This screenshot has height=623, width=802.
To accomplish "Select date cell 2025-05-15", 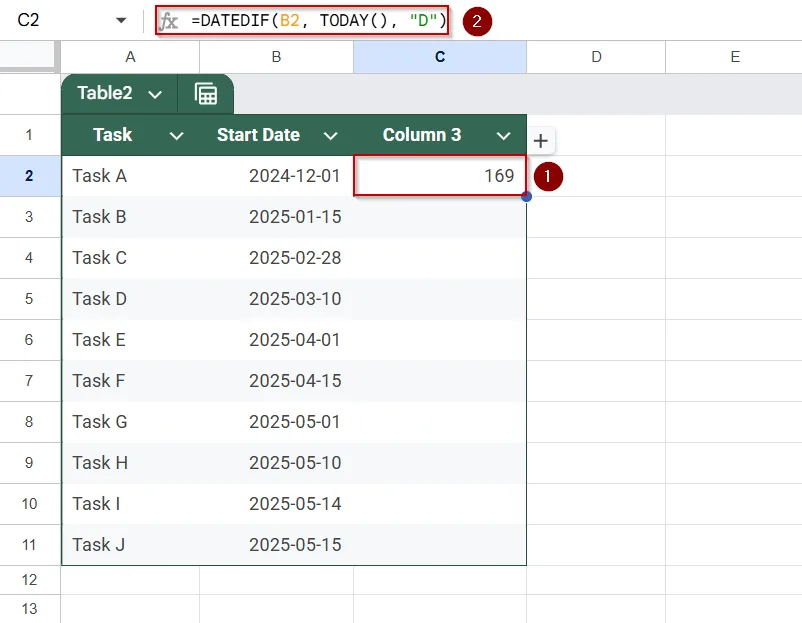I will coord(276,545).
